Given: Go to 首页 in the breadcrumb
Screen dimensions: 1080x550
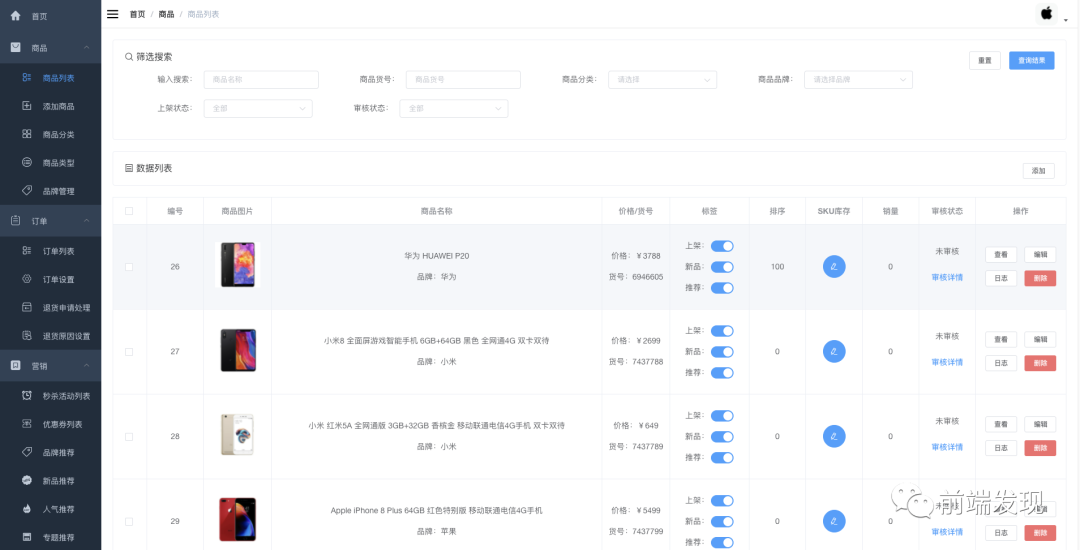Looking at the screenshot, I should (137, 14).
